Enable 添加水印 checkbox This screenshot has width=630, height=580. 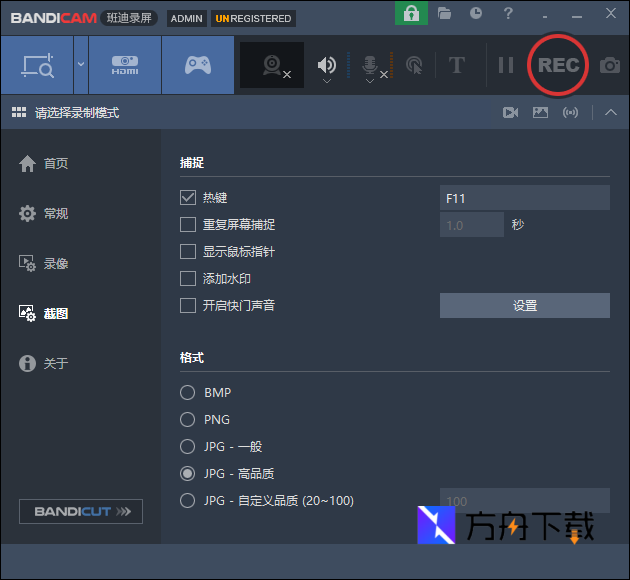pos(188,278)
